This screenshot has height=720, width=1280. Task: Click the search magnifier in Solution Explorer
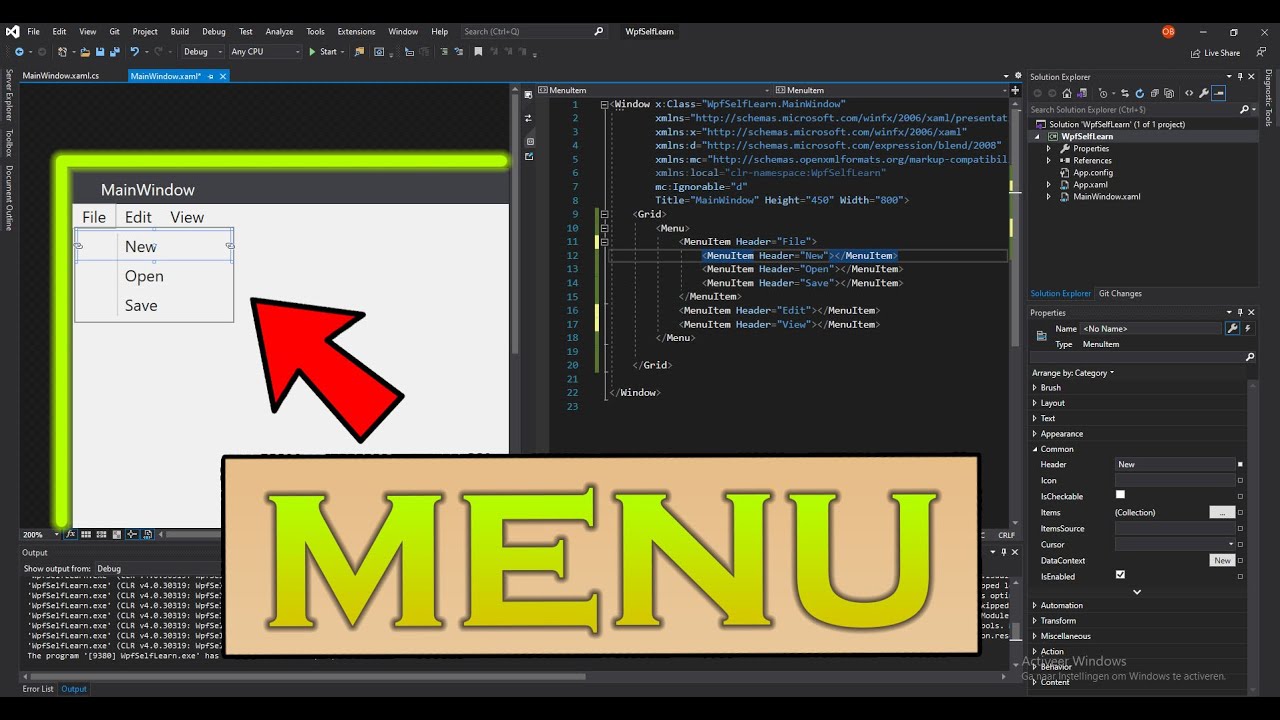(x=1244, y=110)
